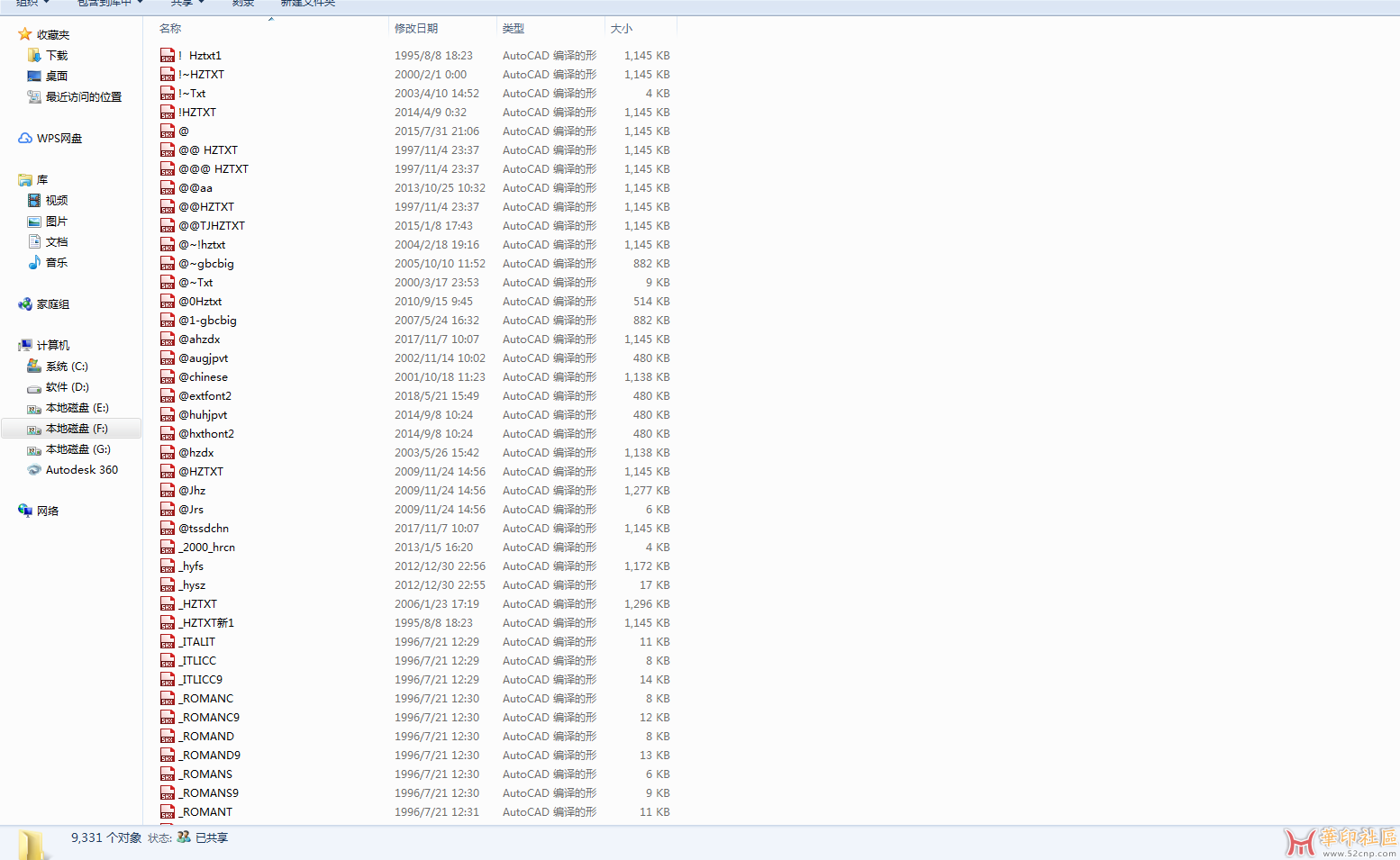
Task: Click the 音乐 music note icon
Action: (34, 263)
